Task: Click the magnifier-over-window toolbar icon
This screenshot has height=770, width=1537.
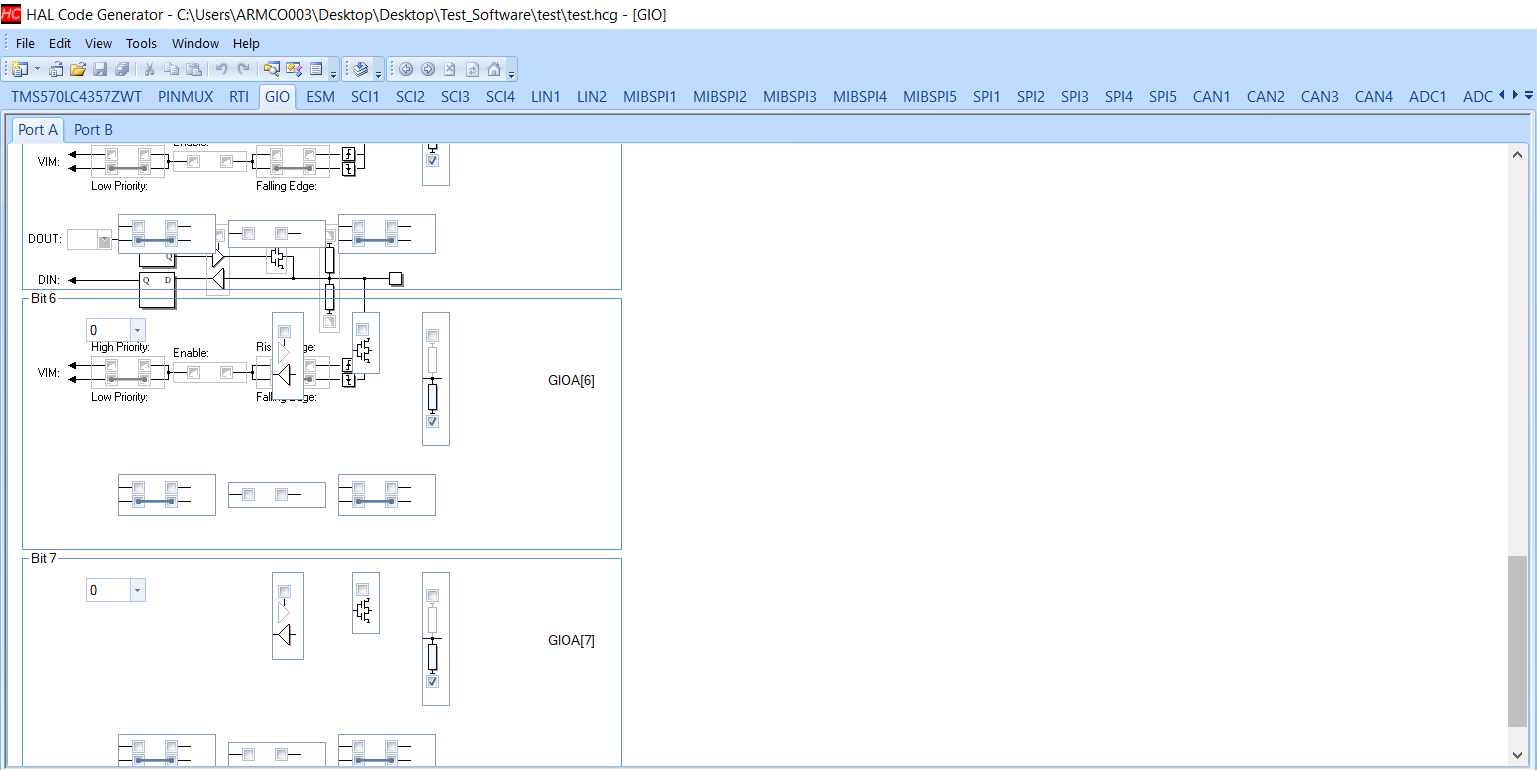Action: tap(271, 69)
